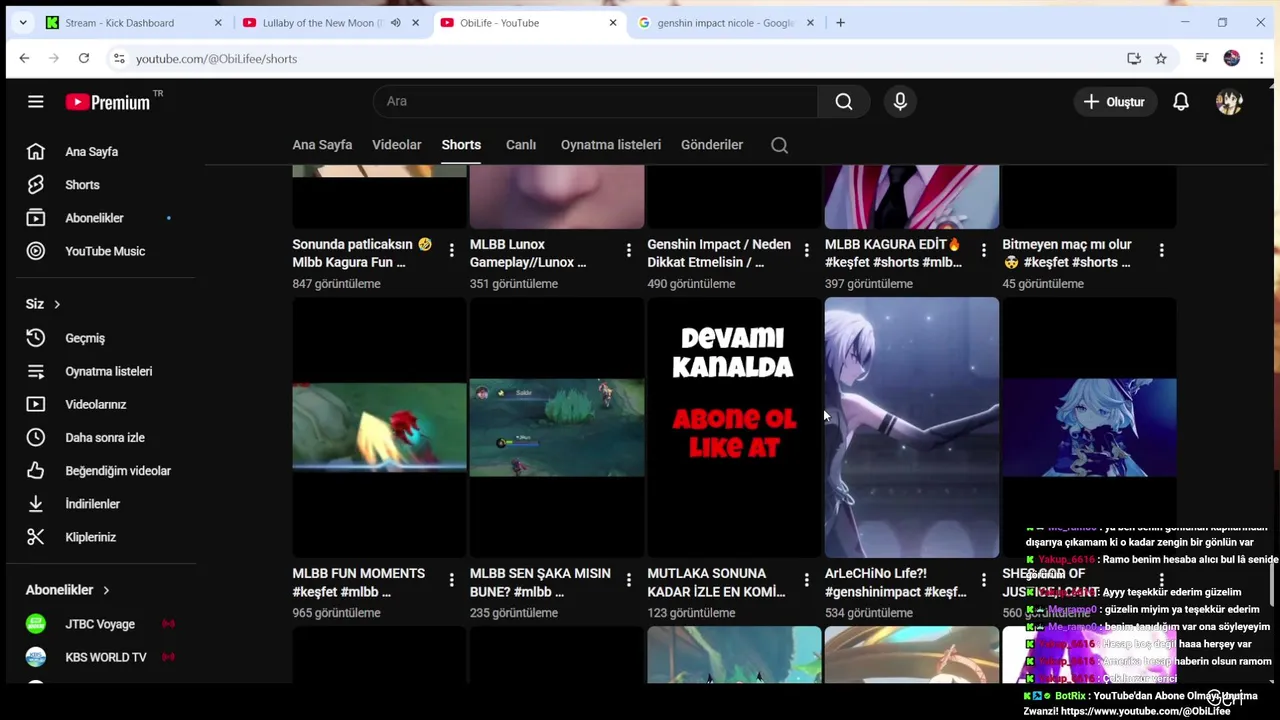The image size is (1280, 720).
Task: Switch to Oynatma listeleri channel tab
Action: (611, 145)
